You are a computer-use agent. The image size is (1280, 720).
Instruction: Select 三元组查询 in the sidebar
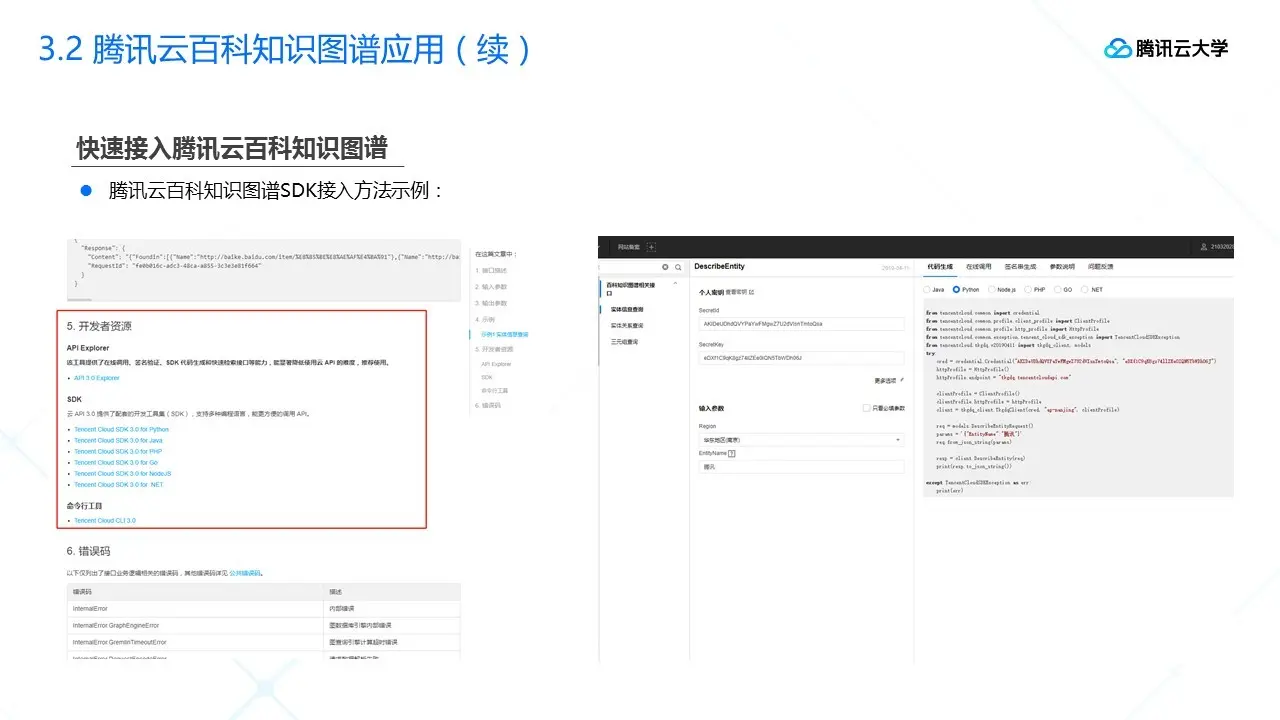click(624, 342)
